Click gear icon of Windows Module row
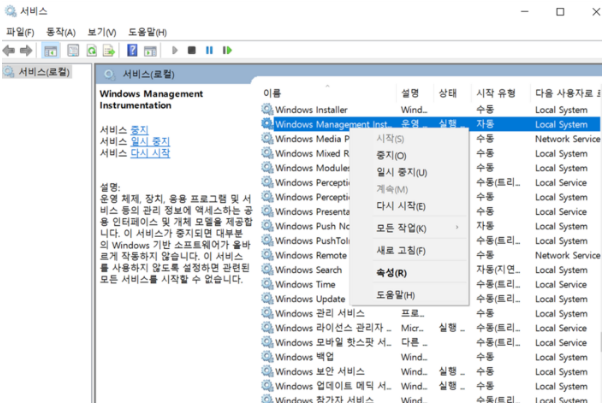Image resolution: width=606 pixels, height=407 pixels. click(267, 168)
